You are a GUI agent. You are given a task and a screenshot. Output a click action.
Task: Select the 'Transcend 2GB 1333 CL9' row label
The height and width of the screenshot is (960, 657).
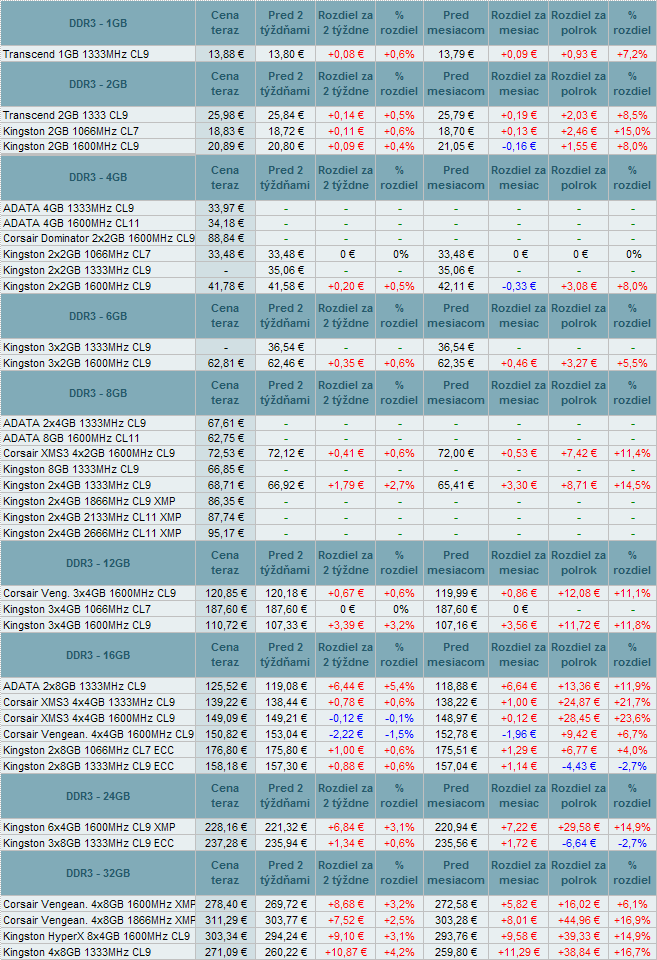coord(66,115)
